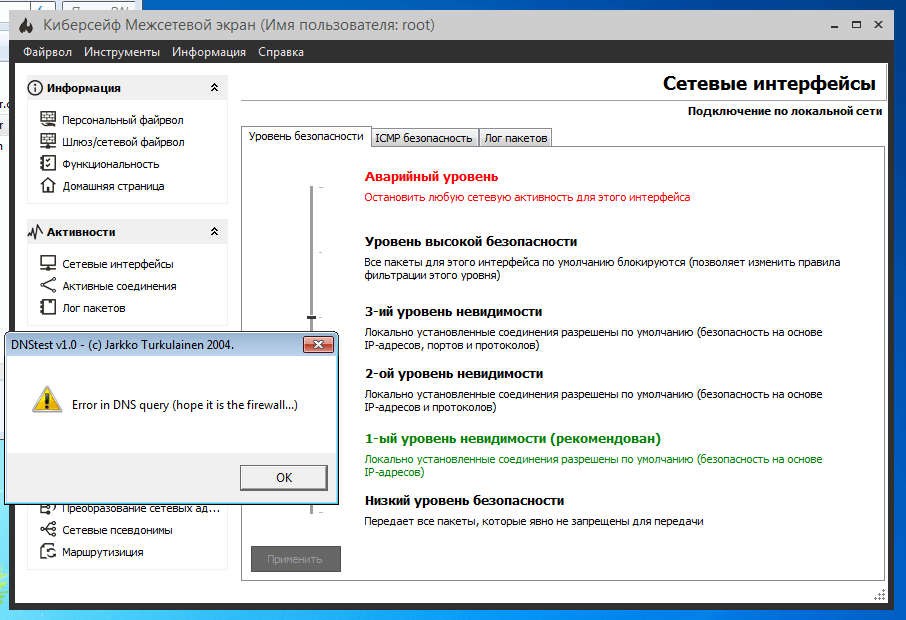Click the Применить button

[x=296, y=559]
